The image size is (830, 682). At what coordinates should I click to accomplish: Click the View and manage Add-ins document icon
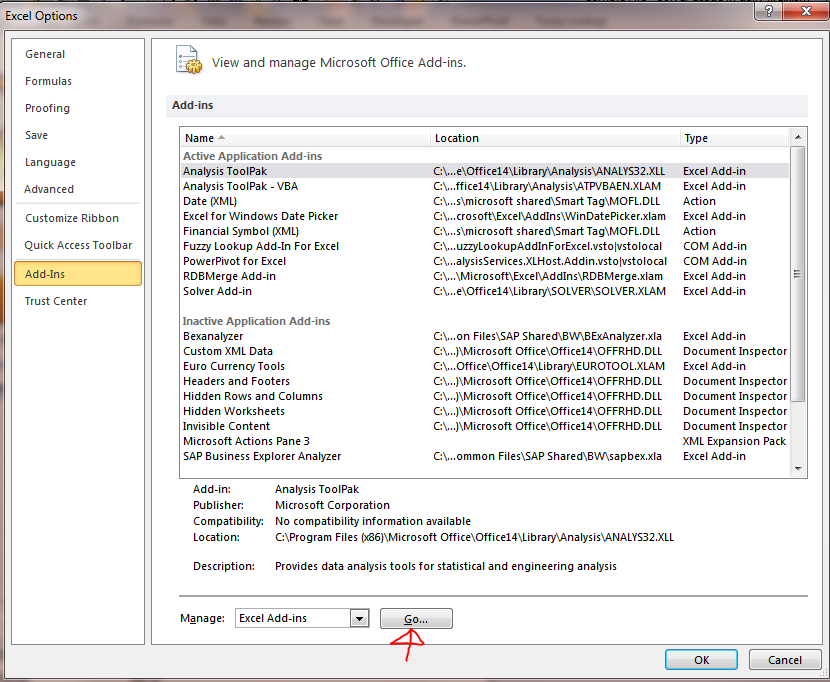(188, 59)
